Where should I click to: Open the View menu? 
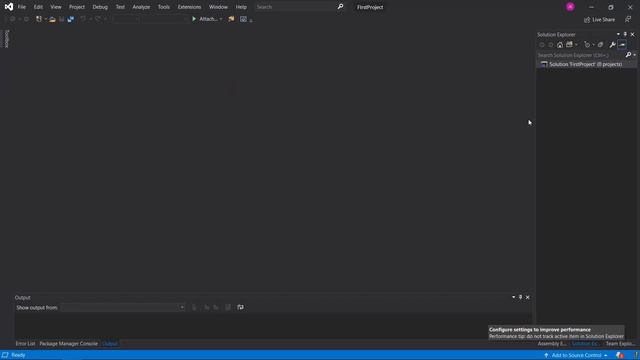[x=56, y=7]
